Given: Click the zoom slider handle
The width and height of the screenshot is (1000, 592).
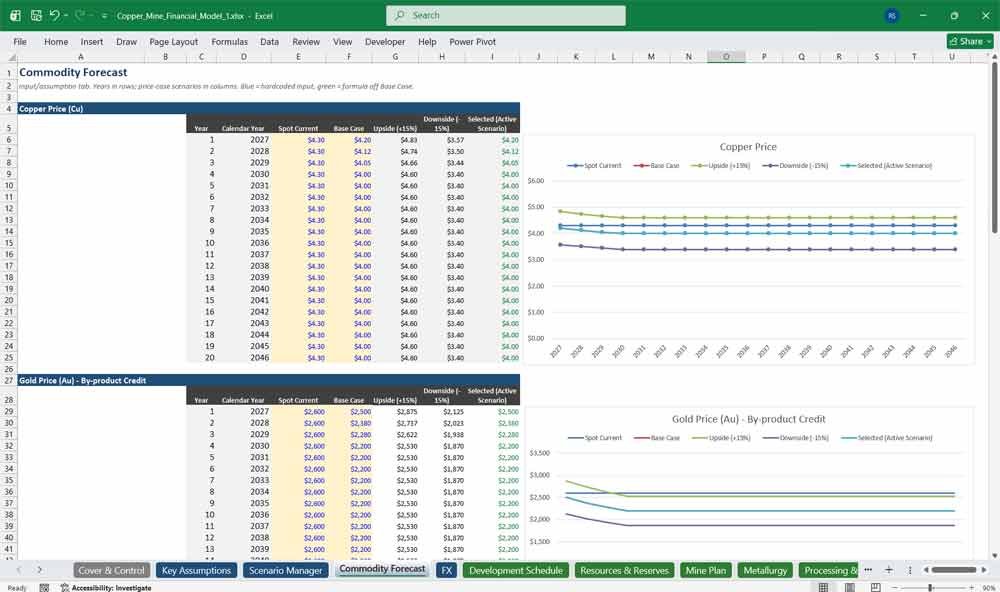Looking at the screenshot, I should (x=930, y=588).
